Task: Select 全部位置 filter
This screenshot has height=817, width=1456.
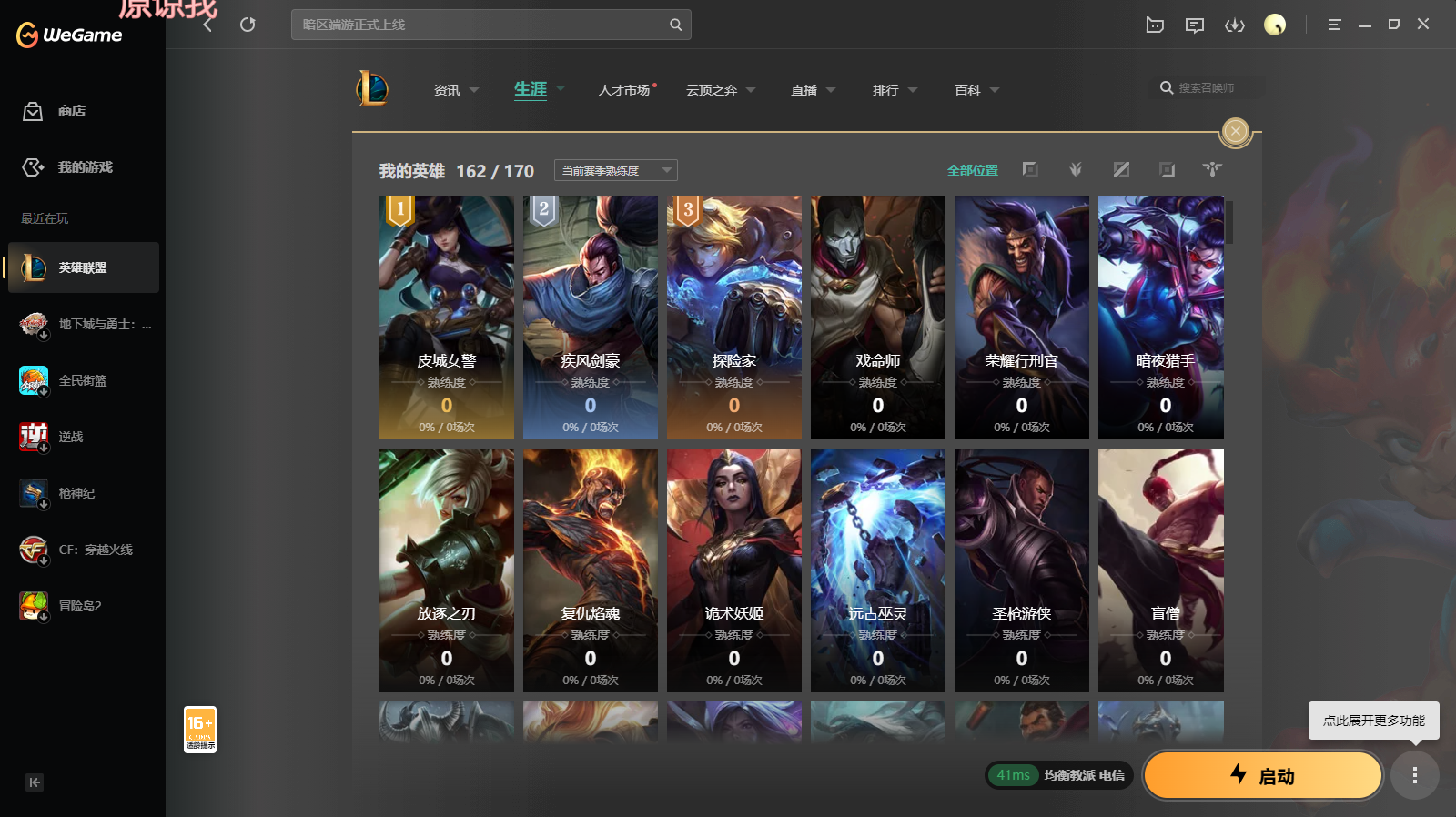Action: pyautogui.click(x=973, y=170)
